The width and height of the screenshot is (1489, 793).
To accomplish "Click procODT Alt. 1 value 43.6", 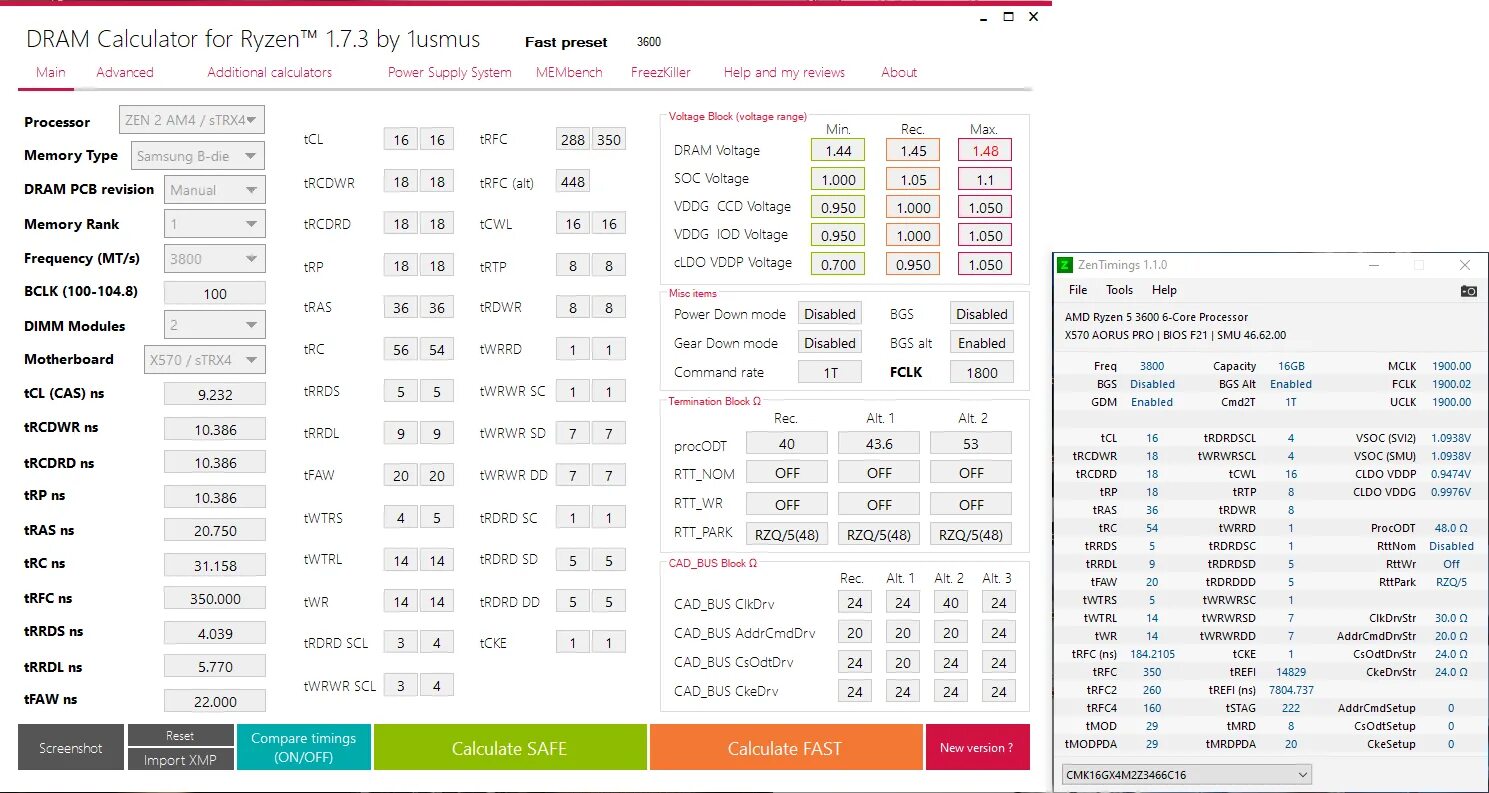I will click(879, 443).
